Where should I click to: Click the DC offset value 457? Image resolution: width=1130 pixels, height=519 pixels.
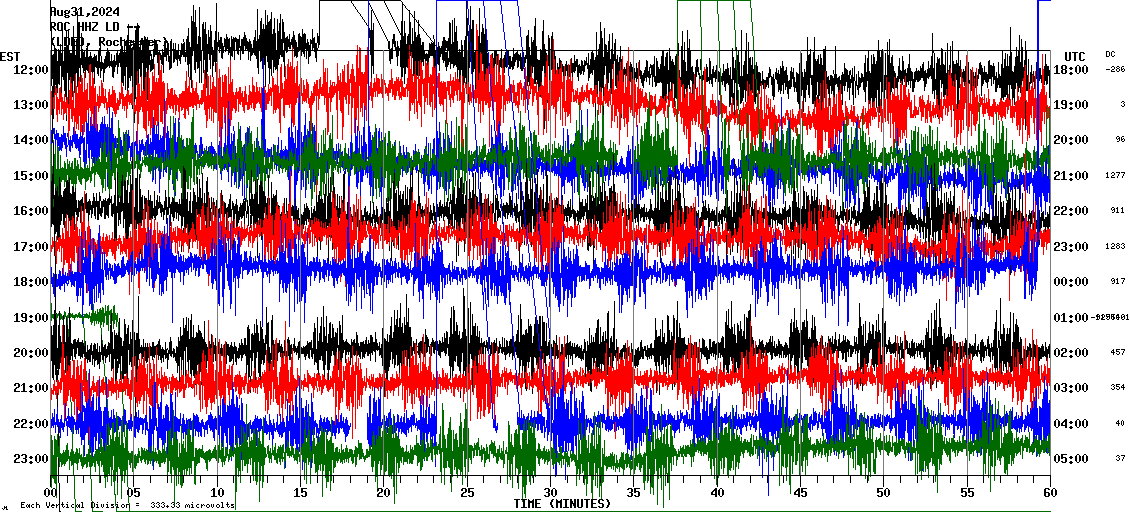coord(1117,353)
